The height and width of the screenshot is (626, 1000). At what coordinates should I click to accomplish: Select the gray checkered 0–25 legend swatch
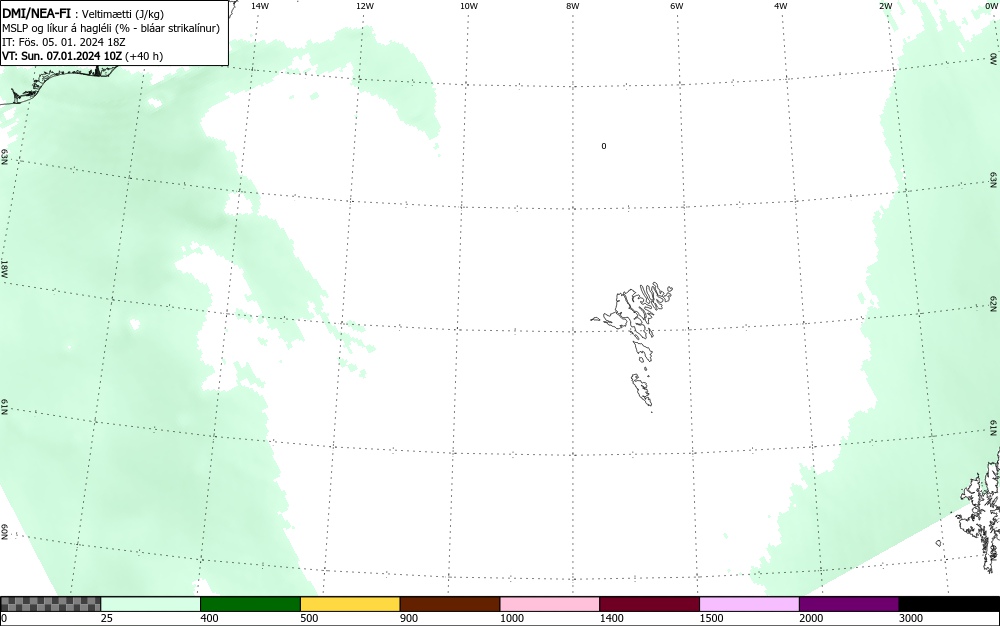(50, 604)
